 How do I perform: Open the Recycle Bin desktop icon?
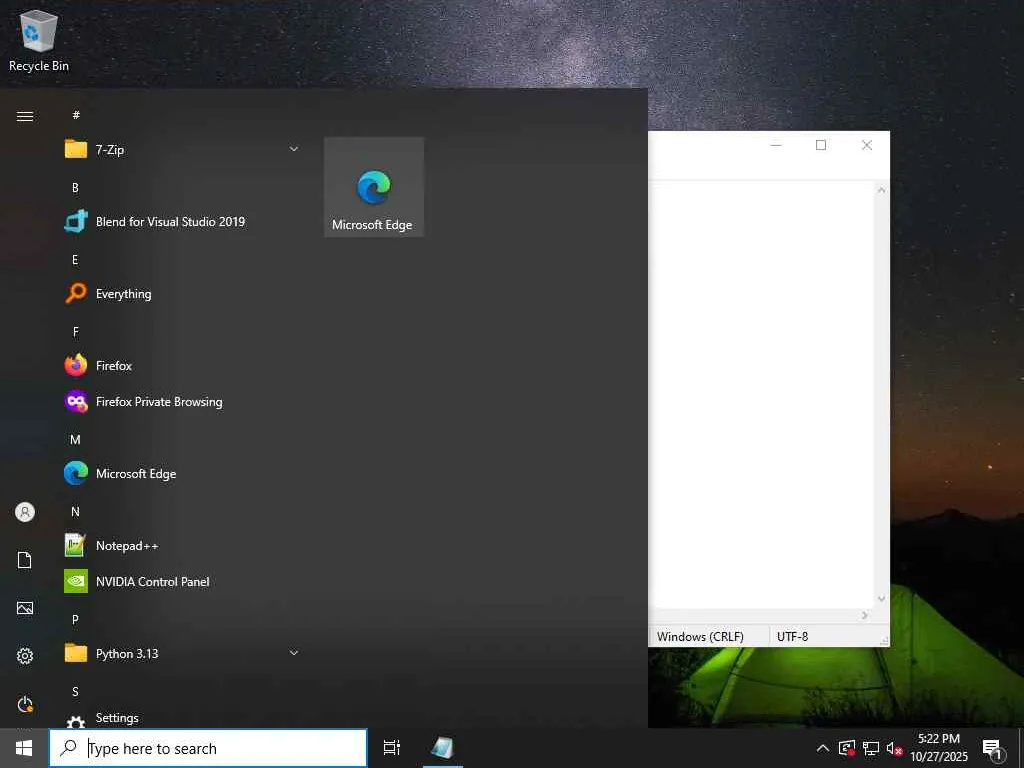(x=39, y=40)
